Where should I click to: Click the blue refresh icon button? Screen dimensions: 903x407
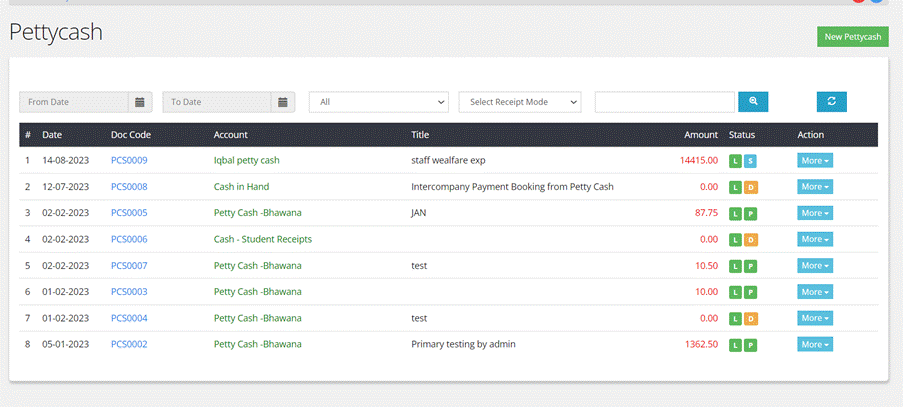coord(831,102)
